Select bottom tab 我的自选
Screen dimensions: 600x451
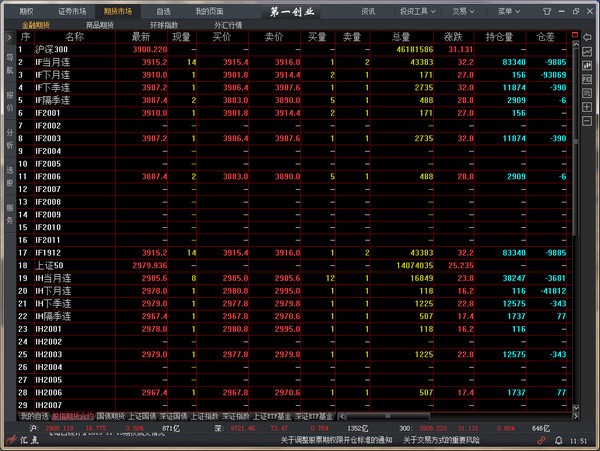tap(34, 416)
